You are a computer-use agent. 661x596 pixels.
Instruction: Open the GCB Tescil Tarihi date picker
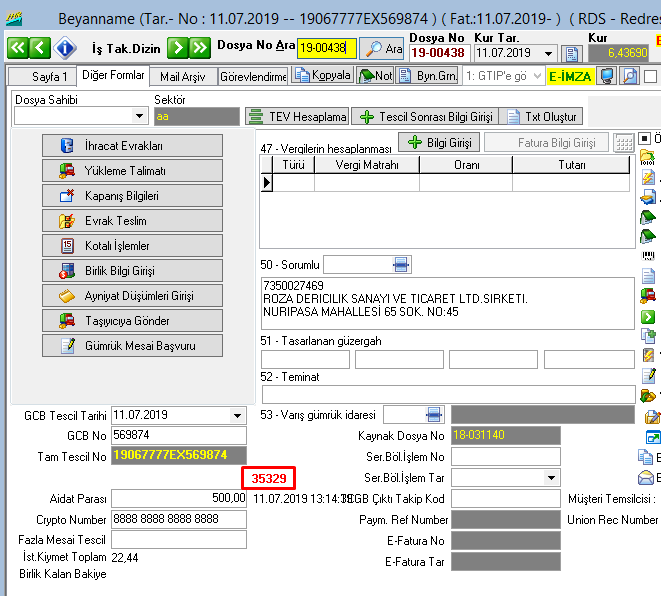pos(237,416)
